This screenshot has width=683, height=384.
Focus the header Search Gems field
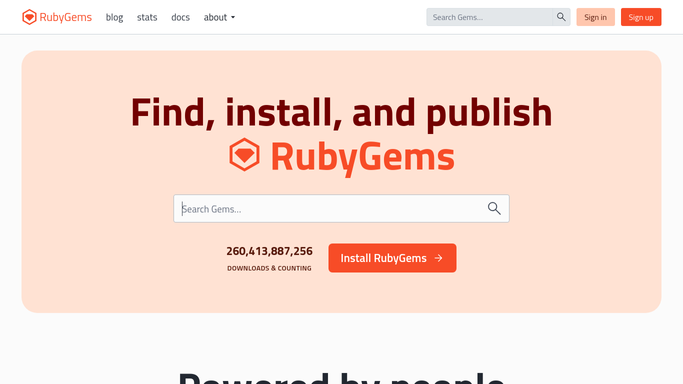[x=490, y=17]
